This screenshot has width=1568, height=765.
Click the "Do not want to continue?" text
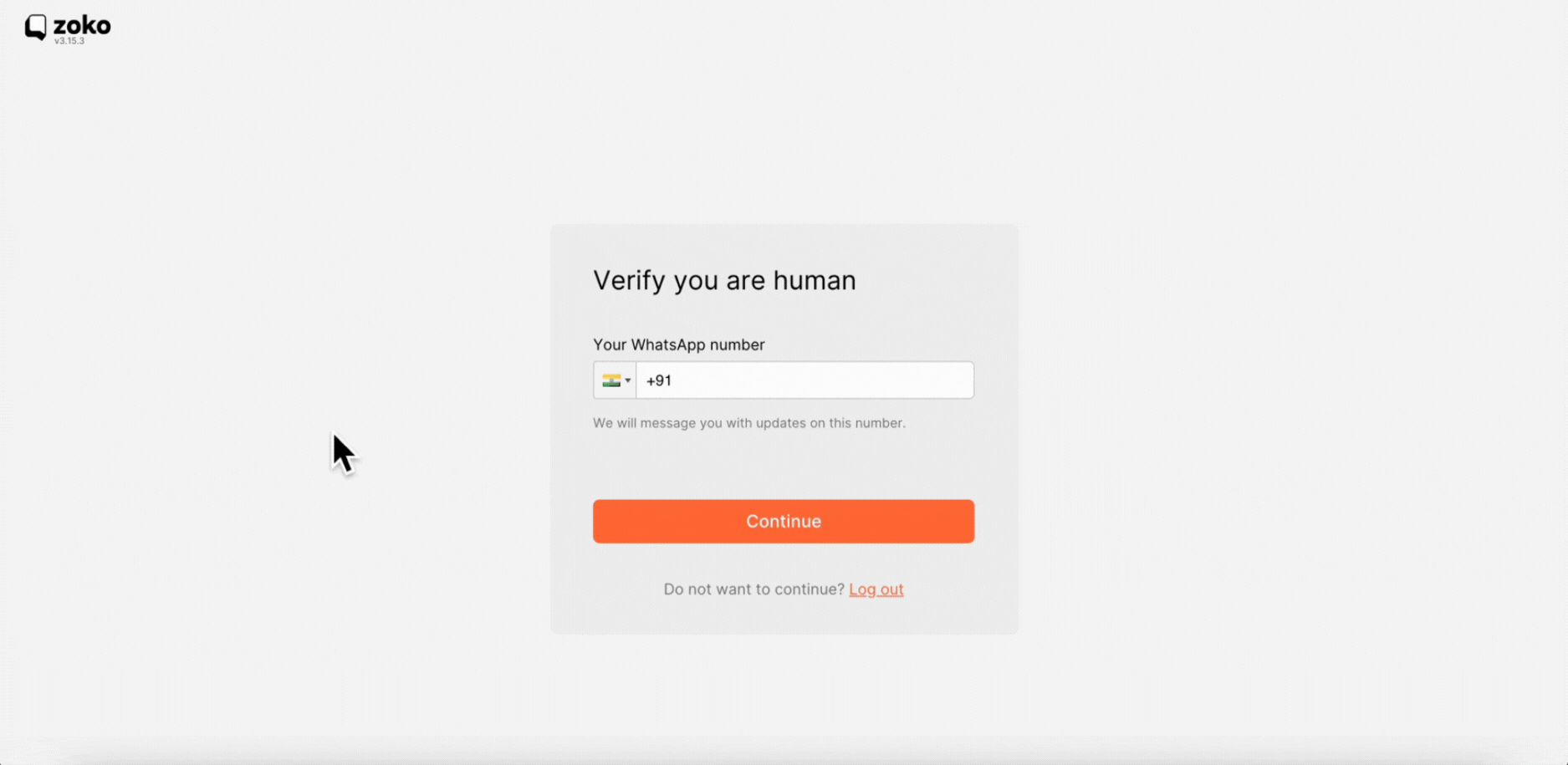[753, 589]
